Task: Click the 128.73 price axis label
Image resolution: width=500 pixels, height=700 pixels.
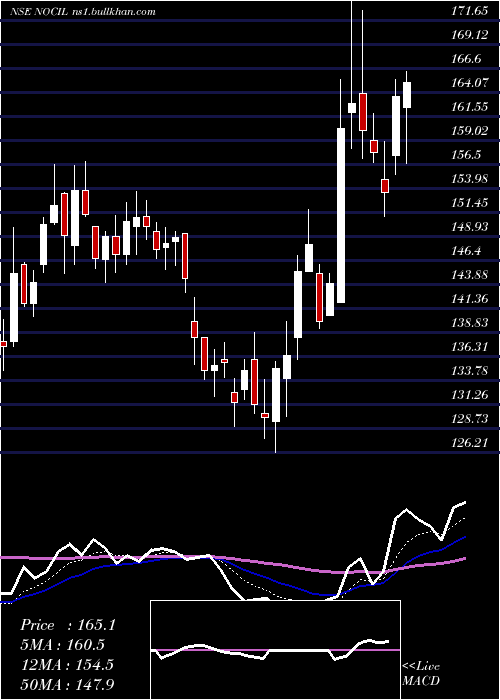Action: coord(469,420)
